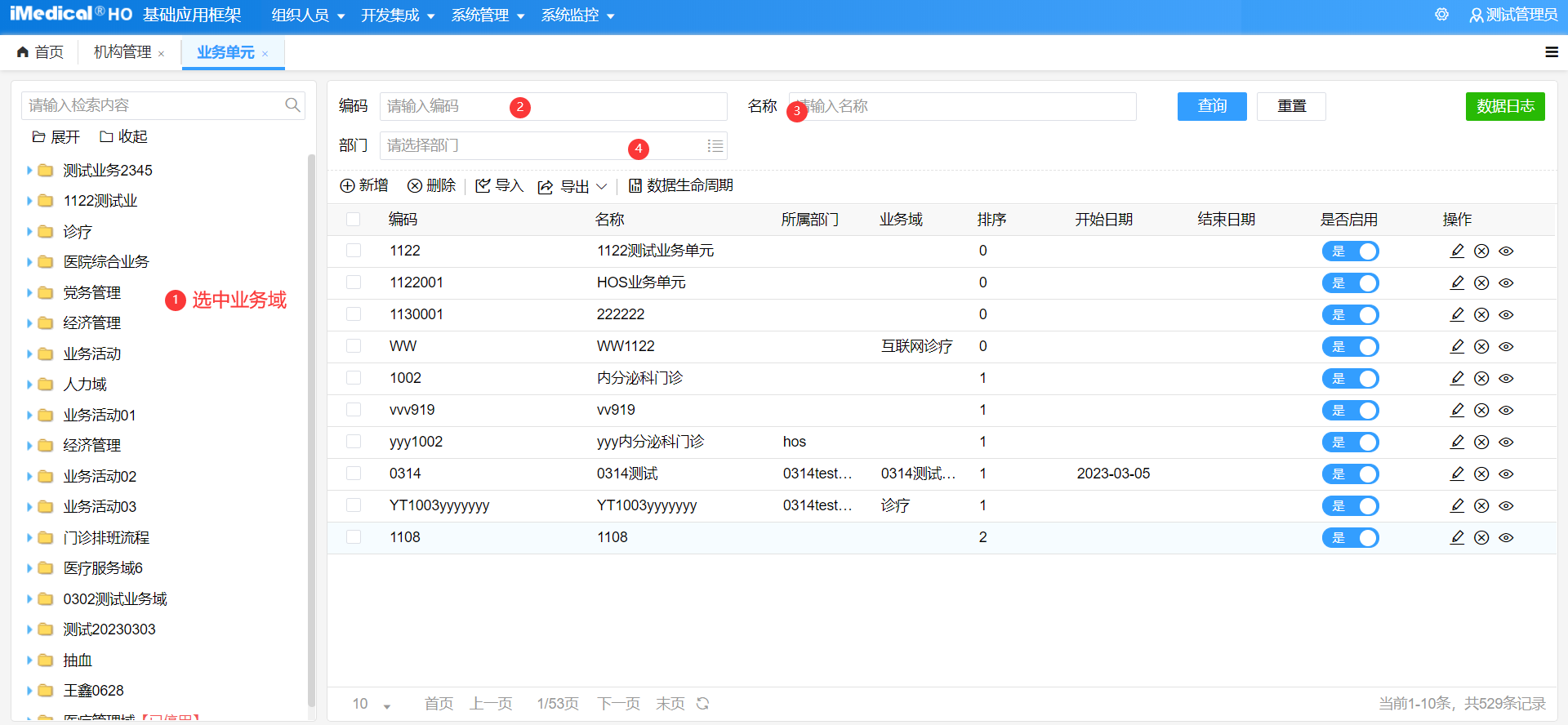The width and height of the screenshot is (1568, 725).
Task: Sort by 排序 column header
Action: (991, 220)
